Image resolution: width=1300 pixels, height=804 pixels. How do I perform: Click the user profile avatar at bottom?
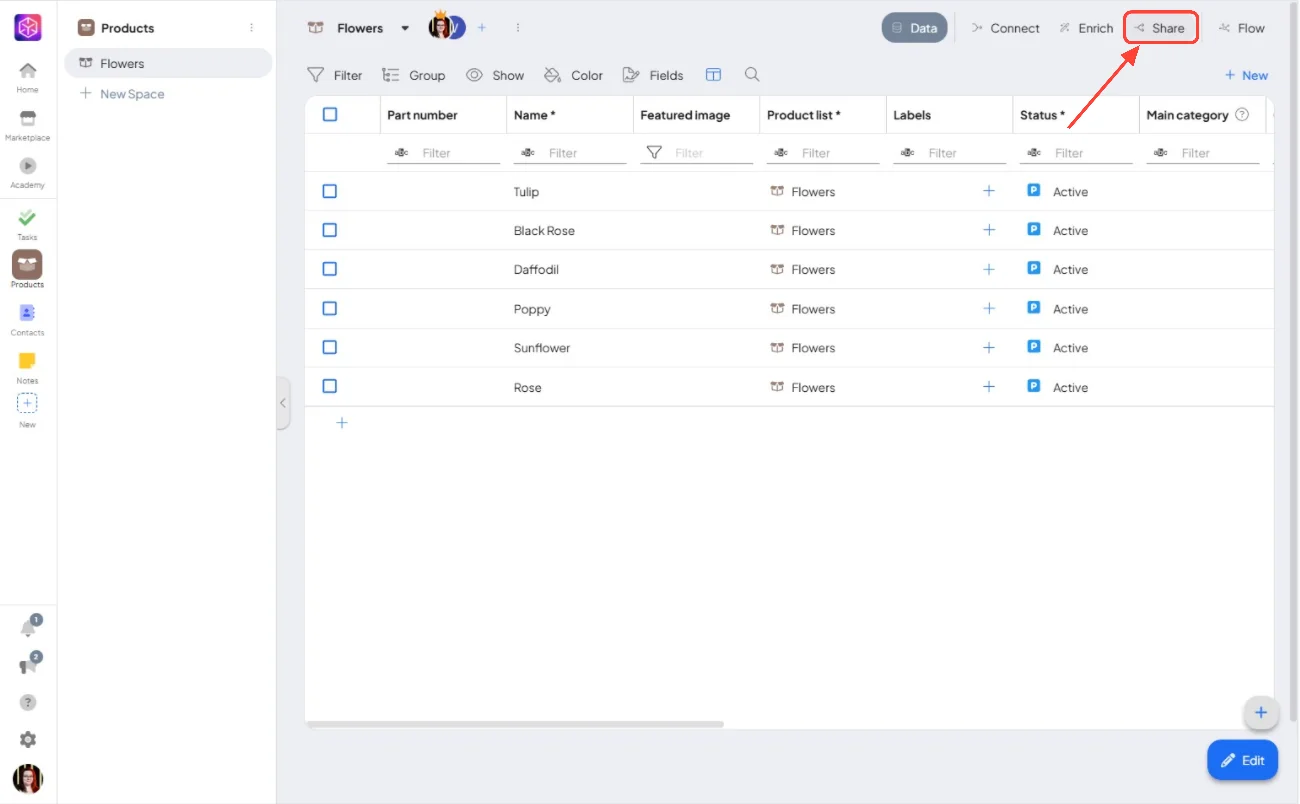click(x=28, y=779)
